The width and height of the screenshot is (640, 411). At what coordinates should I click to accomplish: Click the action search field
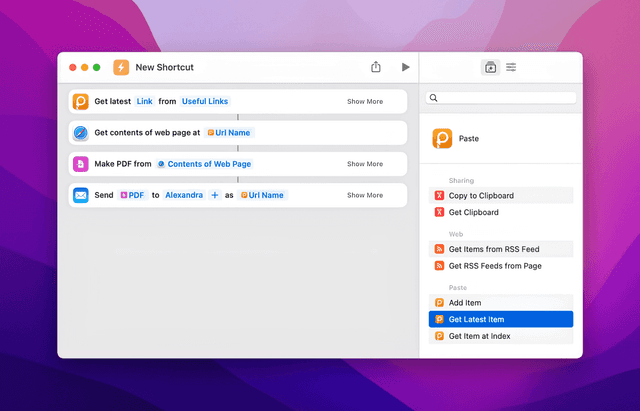click(501, 98)
